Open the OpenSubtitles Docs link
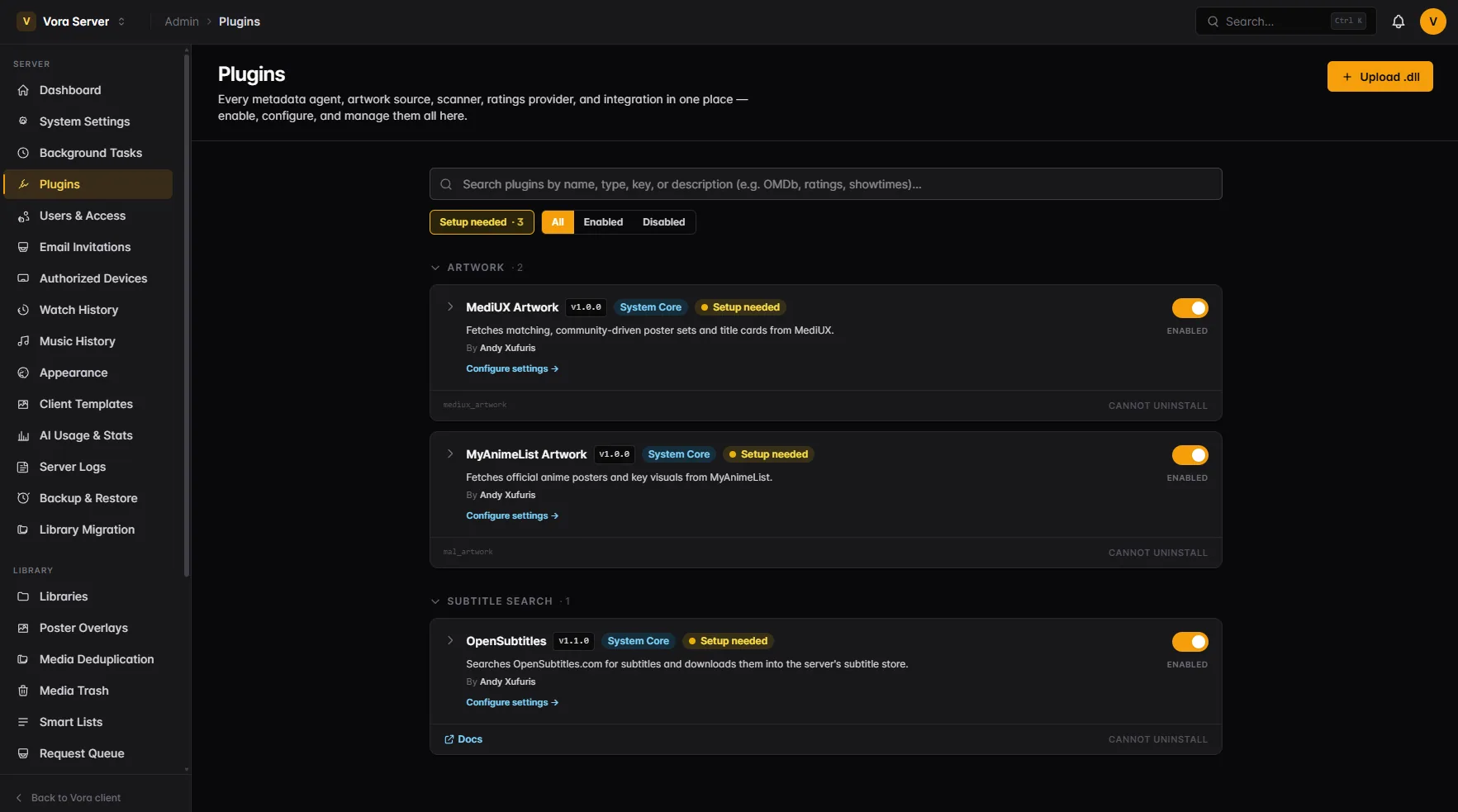1458x812 pixels. [x=463, y=739]
